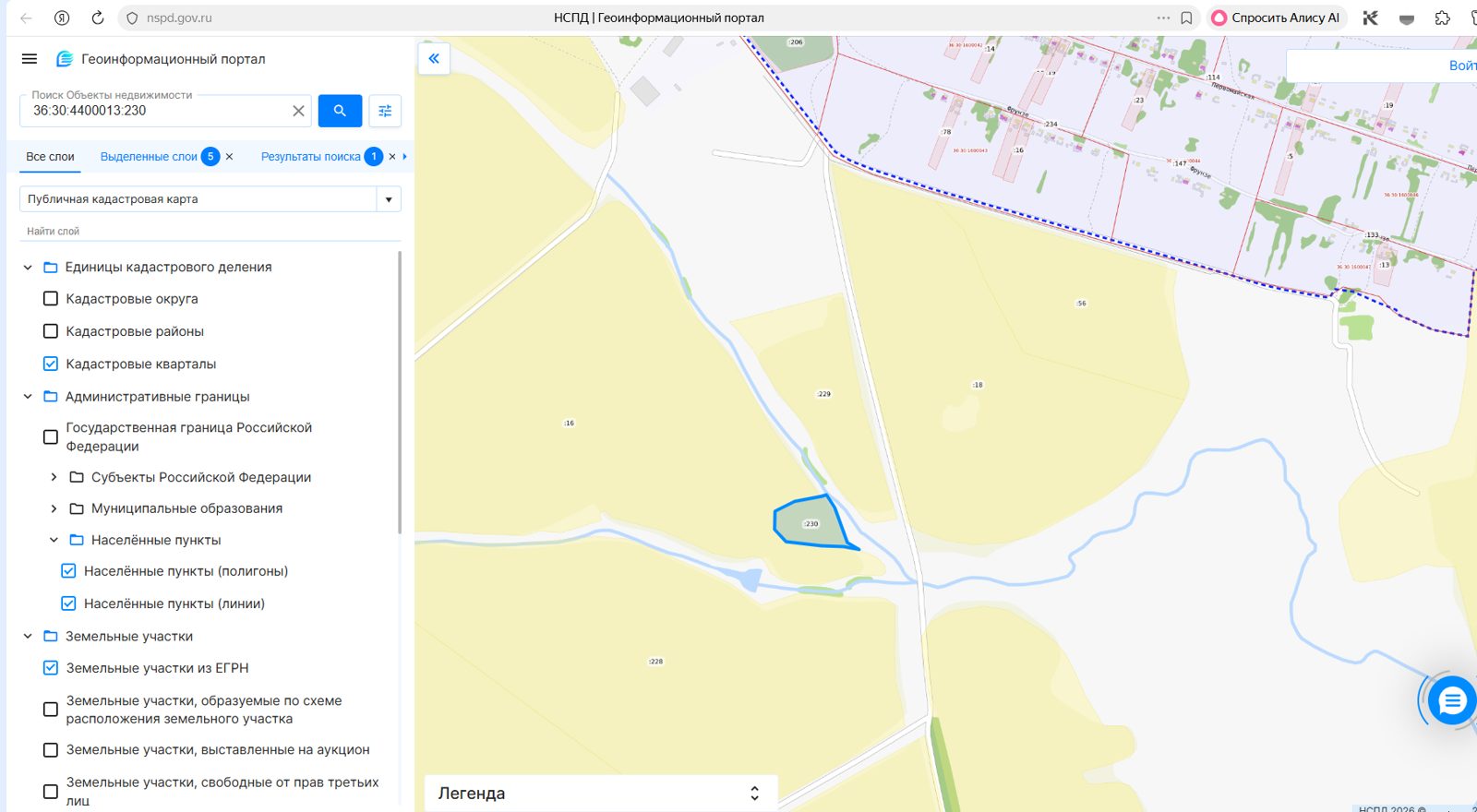Go back with browser back arrow
Viewport: 1477px width, 812px height.
tap(26, 18)
